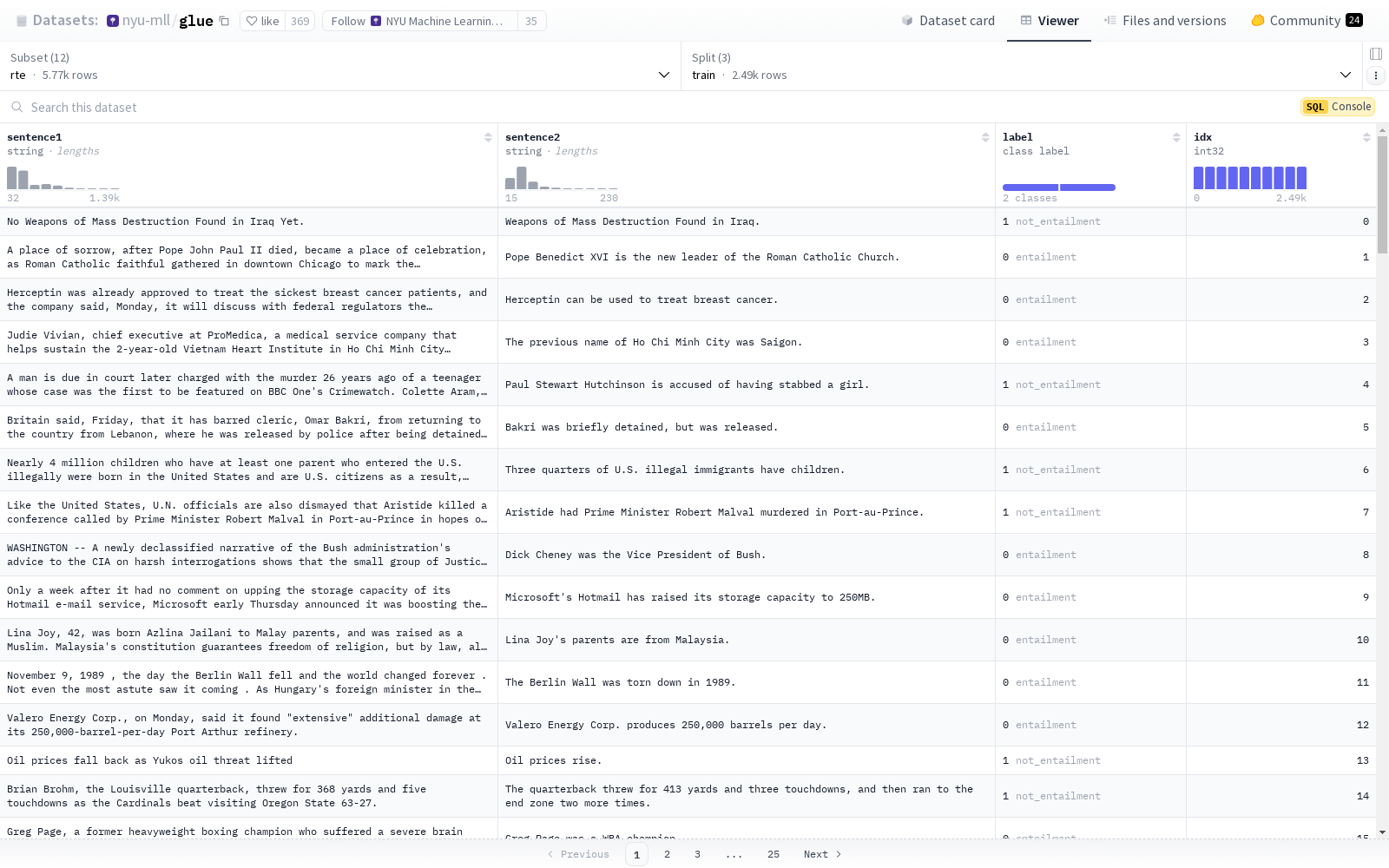1389x868 pixels.
Task: Click not_entailment label in idx 0 row
Action: (x=1057, y=221)
